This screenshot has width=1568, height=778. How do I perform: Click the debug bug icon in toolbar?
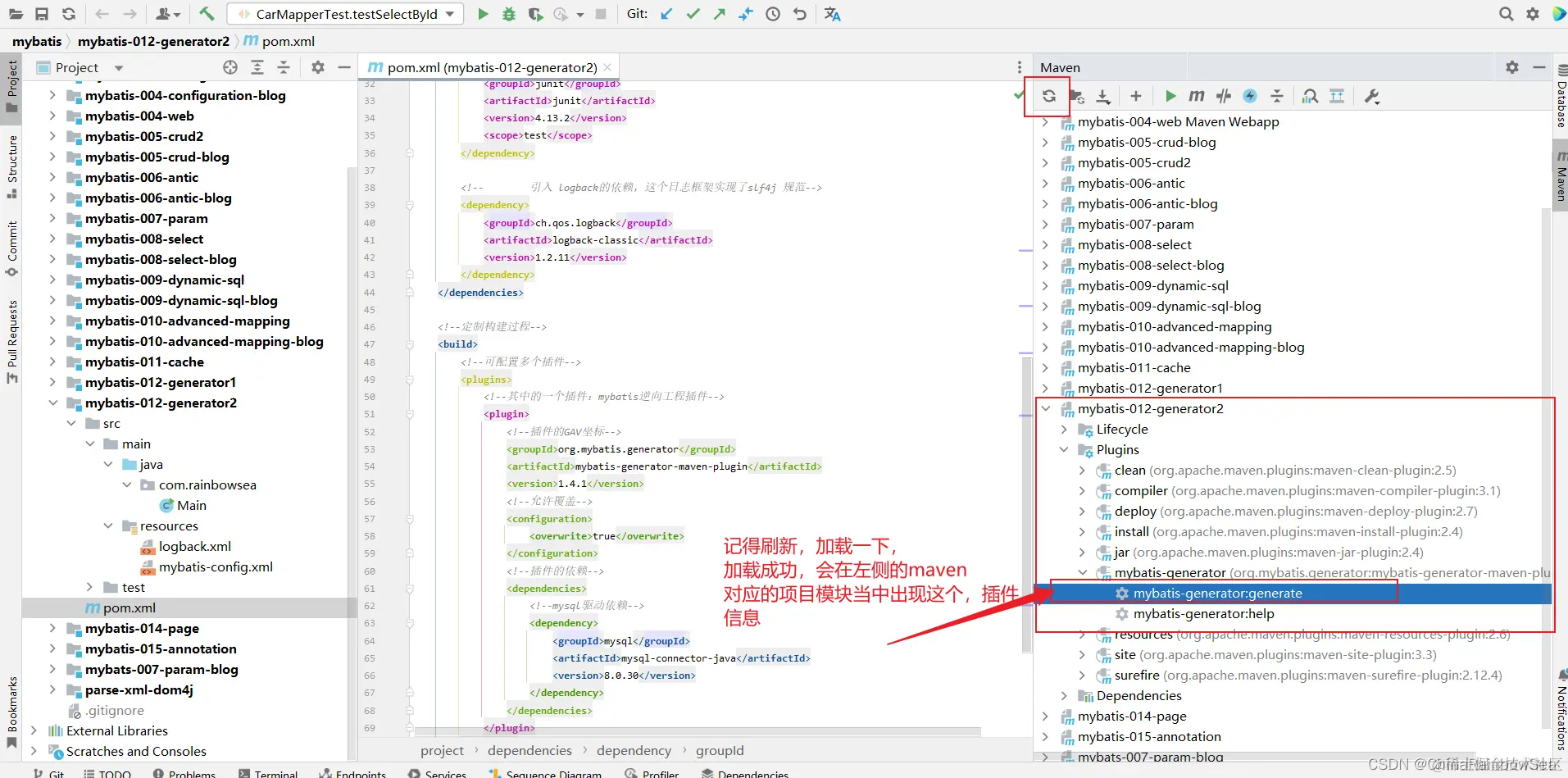point(509,14)
